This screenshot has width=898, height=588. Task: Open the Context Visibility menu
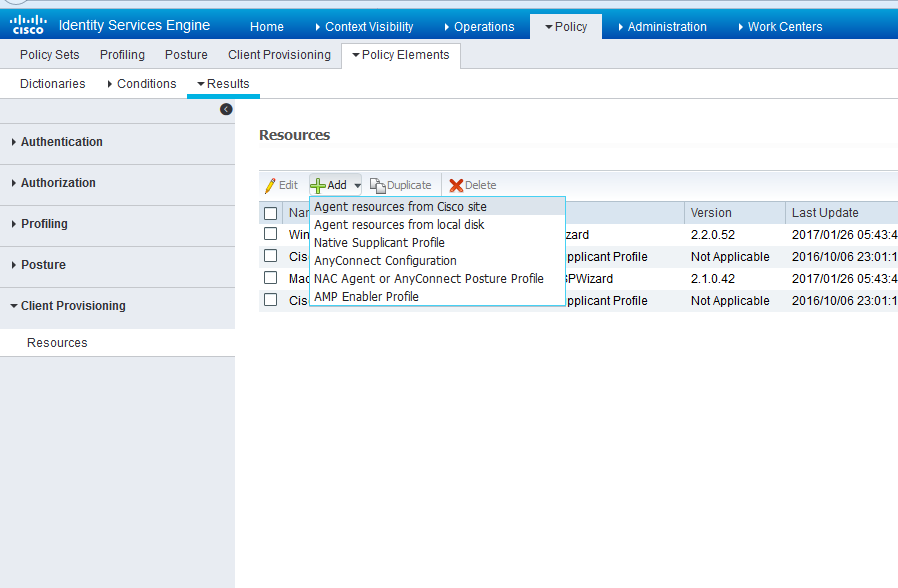click(x=364, y=27)
